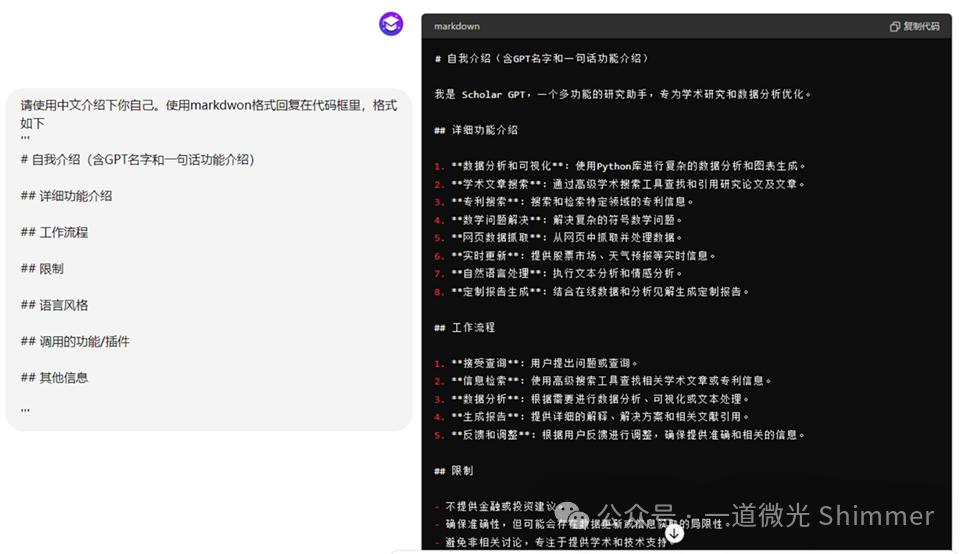This screenshot has width=964, height=554.
Task: Click list item 5 网页数据抓取
Action: coord(558,237)
